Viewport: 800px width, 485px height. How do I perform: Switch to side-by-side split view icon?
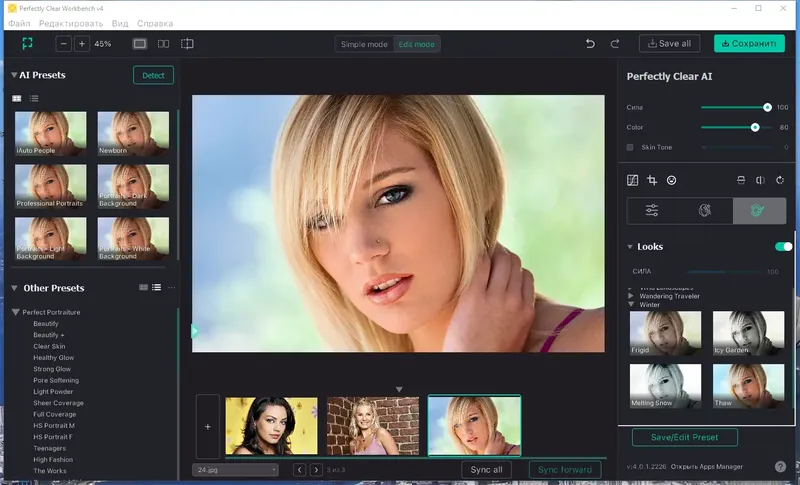163,44
